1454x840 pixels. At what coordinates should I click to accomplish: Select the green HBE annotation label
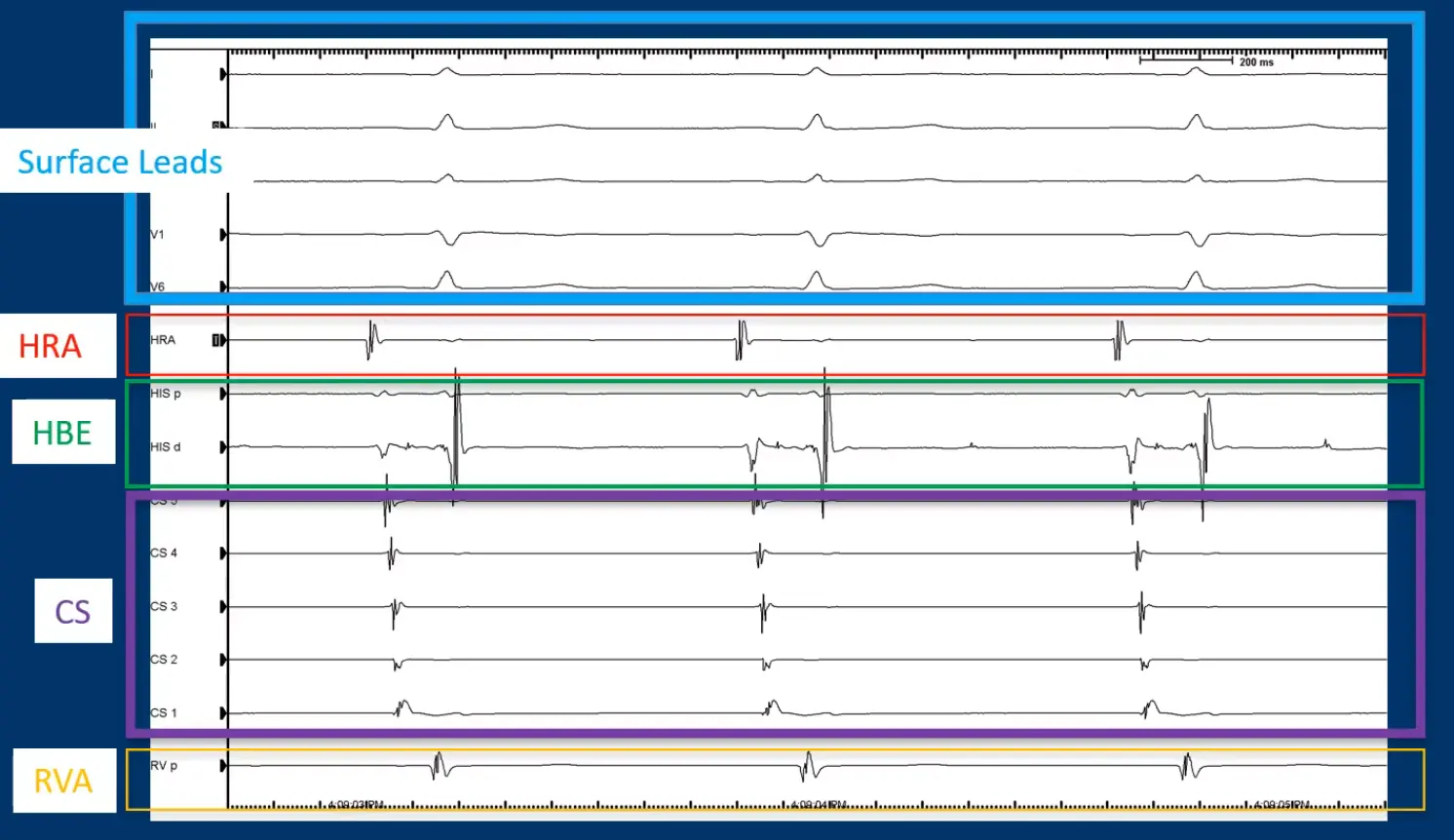click(x=62, y=433)
